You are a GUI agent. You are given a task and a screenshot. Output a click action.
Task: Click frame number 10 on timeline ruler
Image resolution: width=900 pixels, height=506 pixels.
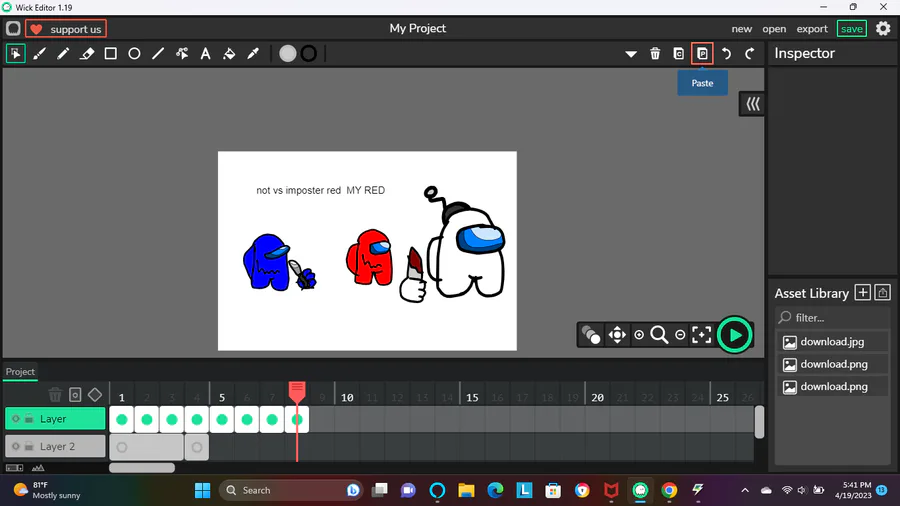click(x=347, y=397)
